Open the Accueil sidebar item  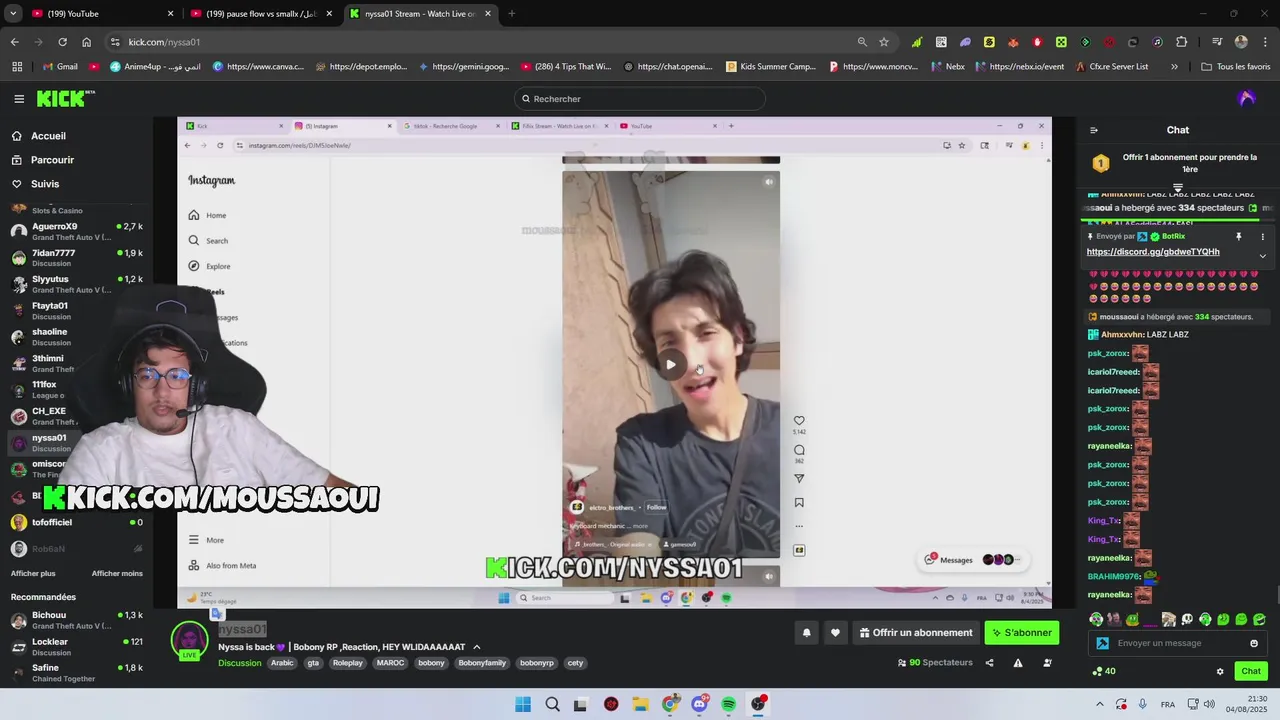tap(48, 136)
